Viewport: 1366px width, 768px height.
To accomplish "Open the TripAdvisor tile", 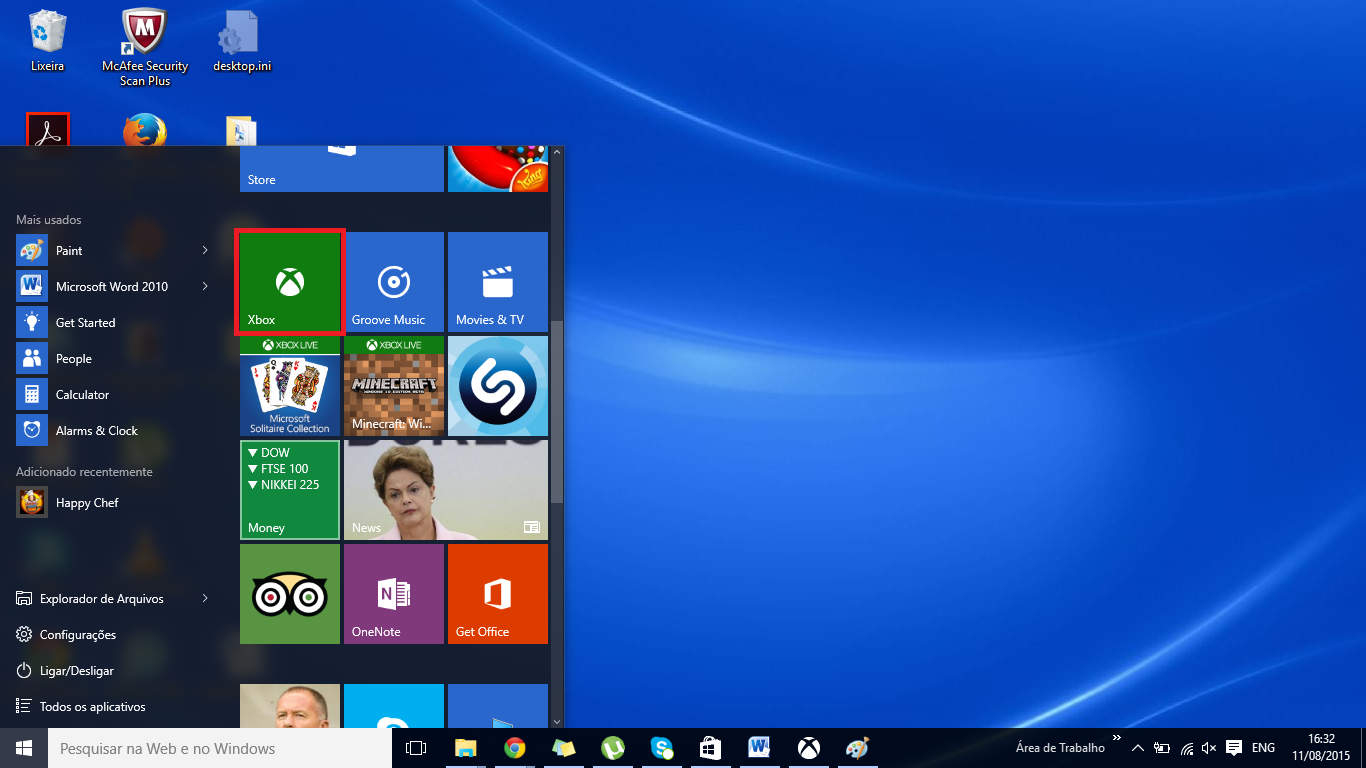I will coord(289,593).
